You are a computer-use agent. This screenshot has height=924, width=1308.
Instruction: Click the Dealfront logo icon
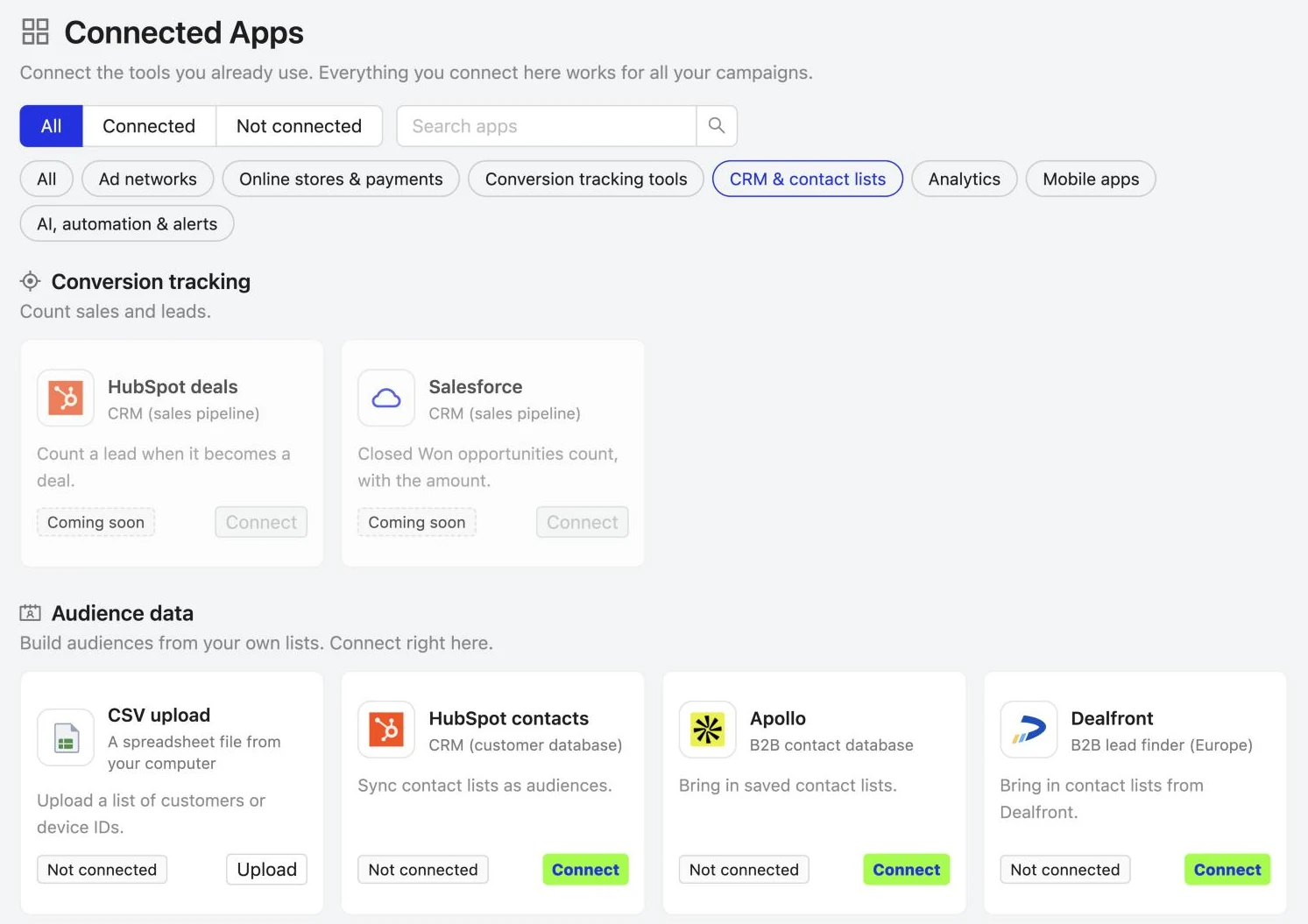pos(1029,730)
